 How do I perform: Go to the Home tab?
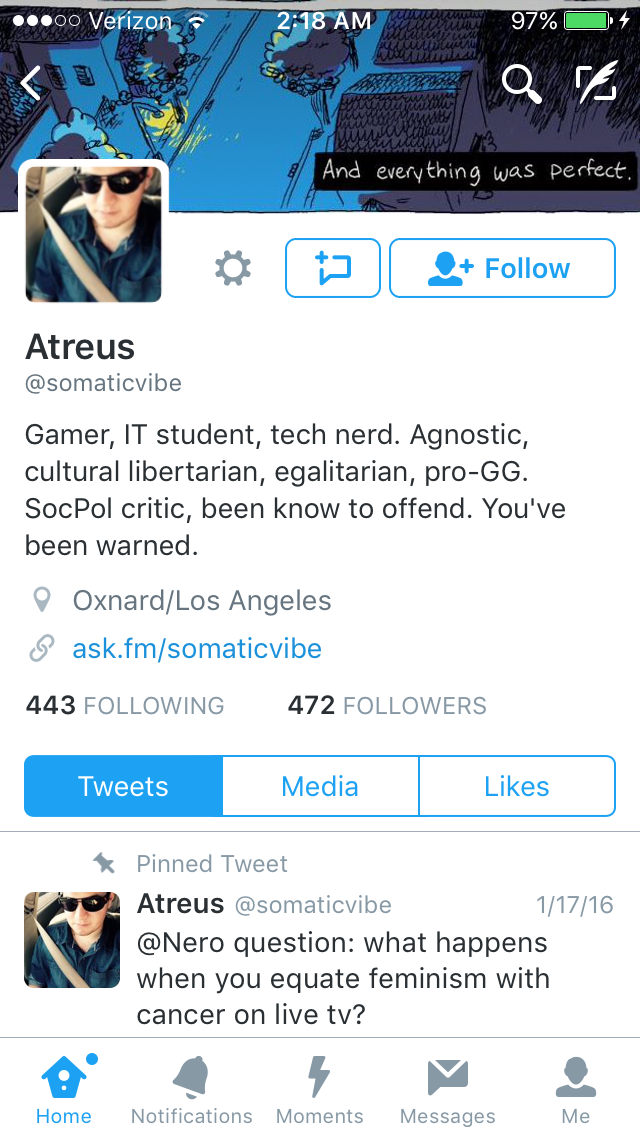pyautogui.click(x=64, y=1089)
